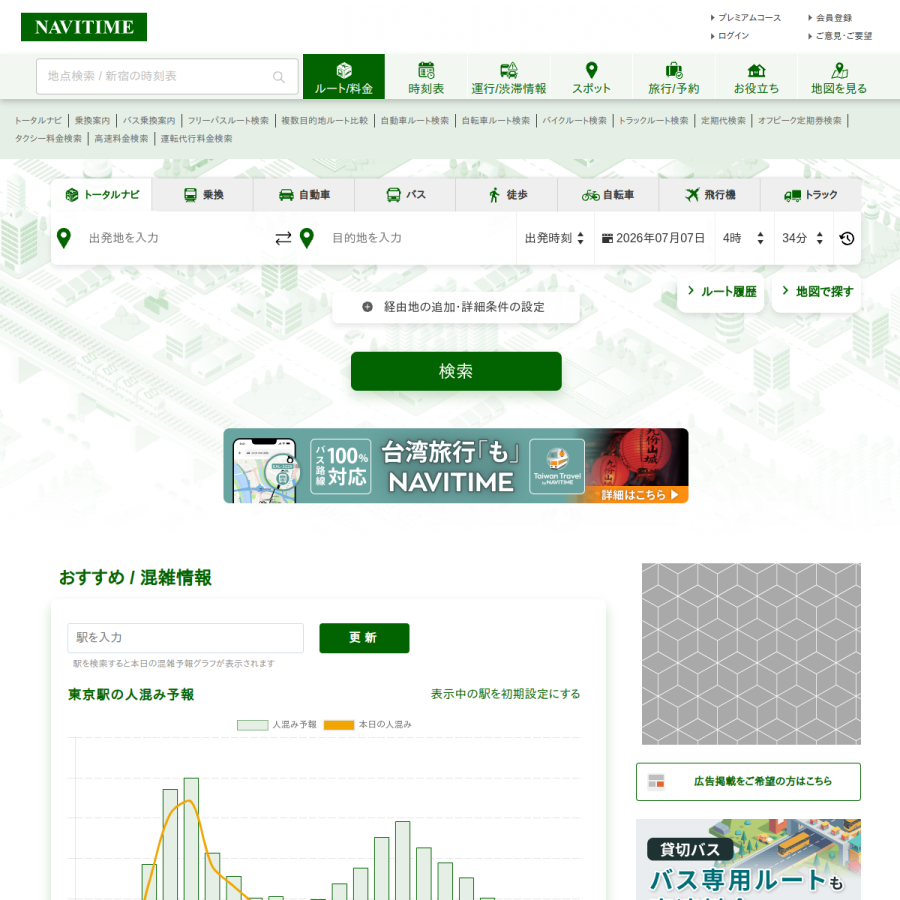Open the 34分 minute dropdown

(802, 238)
